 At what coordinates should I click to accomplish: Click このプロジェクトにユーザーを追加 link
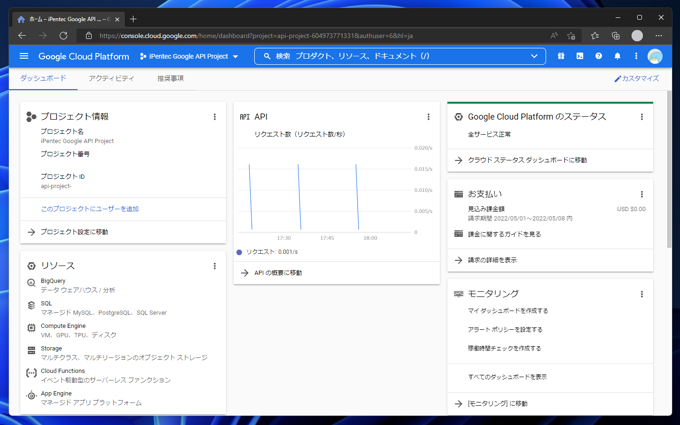click(x=90, y=209)
